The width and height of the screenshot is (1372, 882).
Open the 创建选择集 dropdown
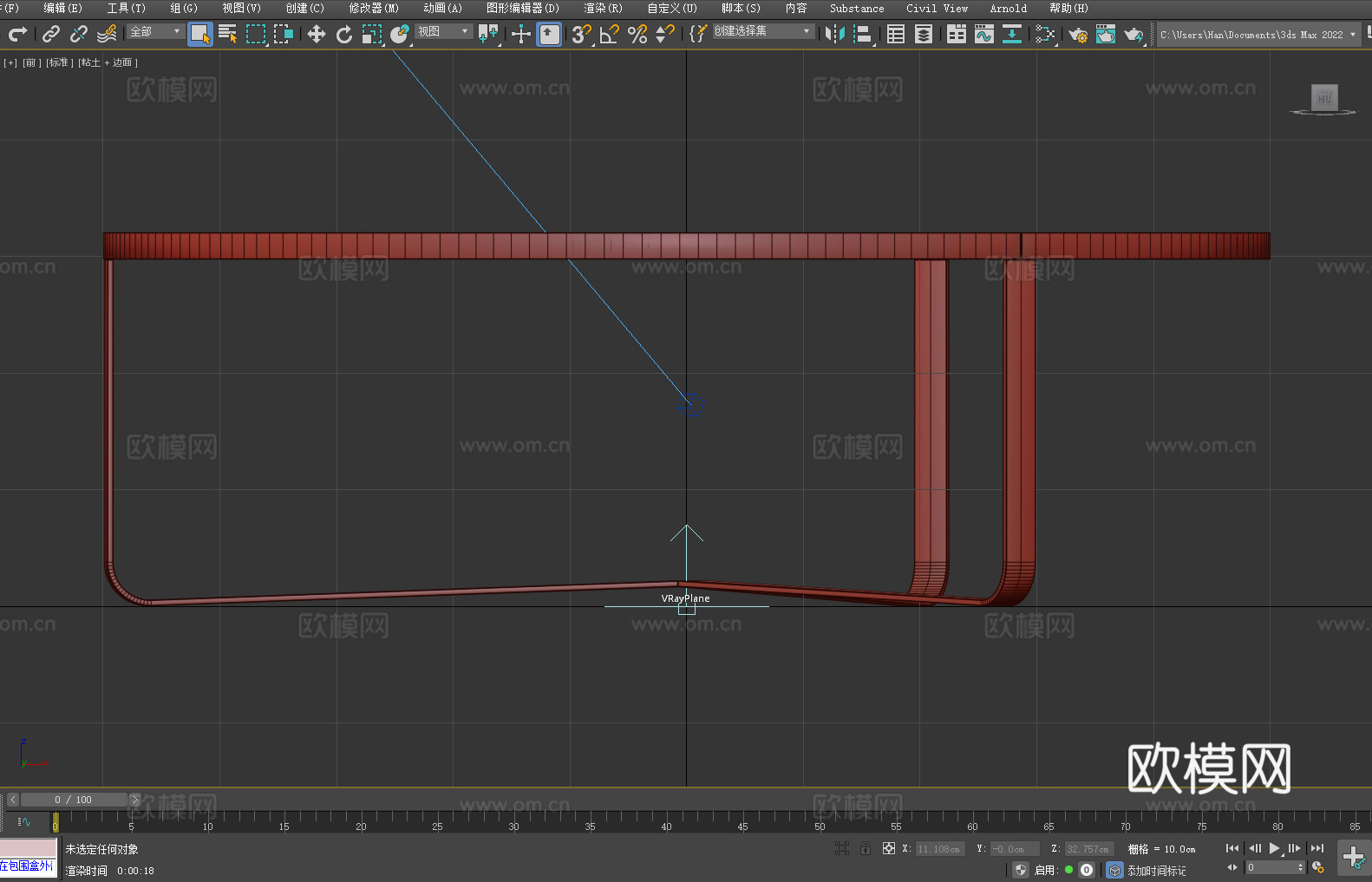pos(763,31)
